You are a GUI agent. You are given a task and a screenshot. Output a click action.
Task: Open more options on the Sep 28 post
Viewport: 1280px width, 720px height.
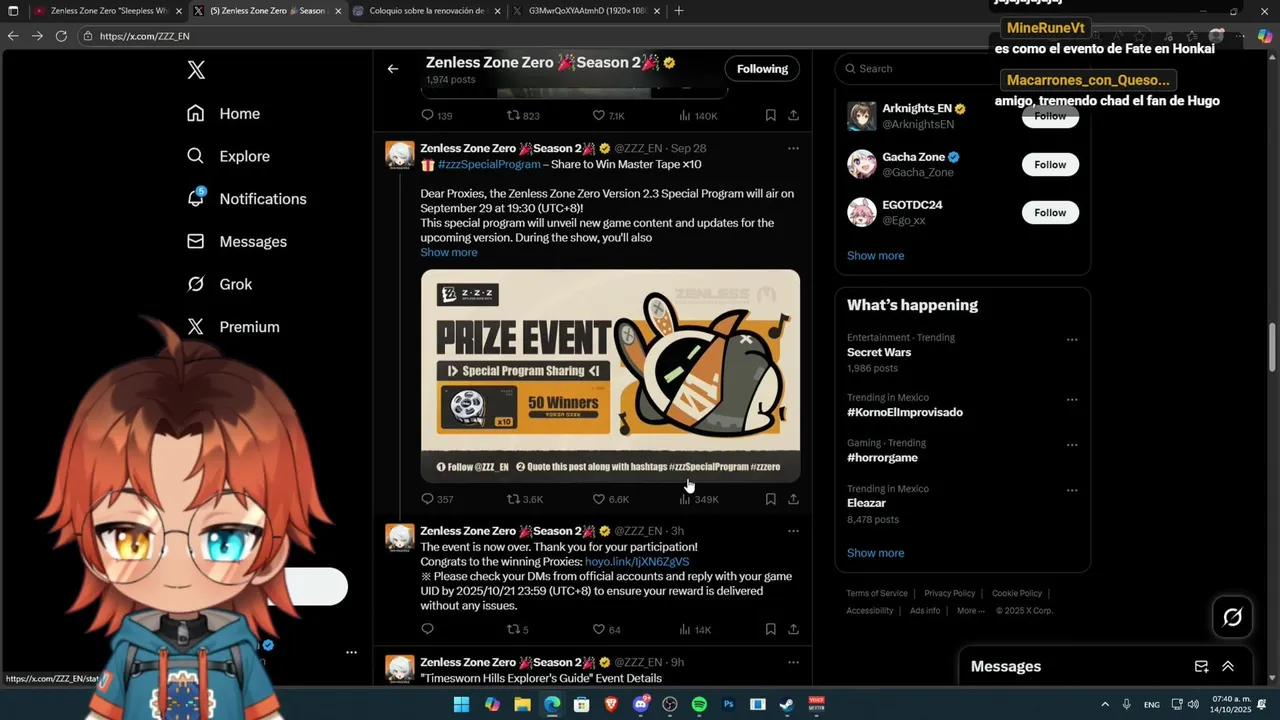pos(793,148)
